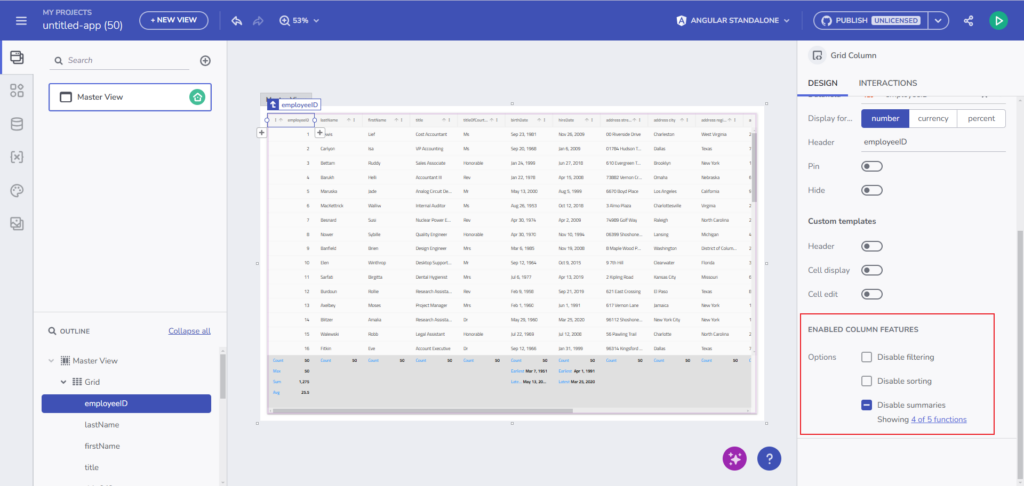Click the plus handle left of column
Viewport: 1024px width, 486px height.
(261, 133)
